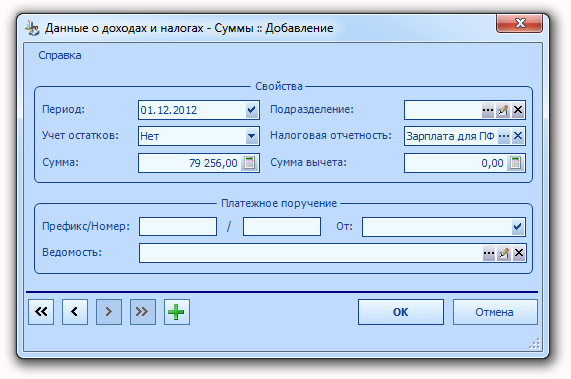Click the Налоговая отчетность text Зарплата для ПФ
Screen dimensions: 571x379
[x=450, y=136]
